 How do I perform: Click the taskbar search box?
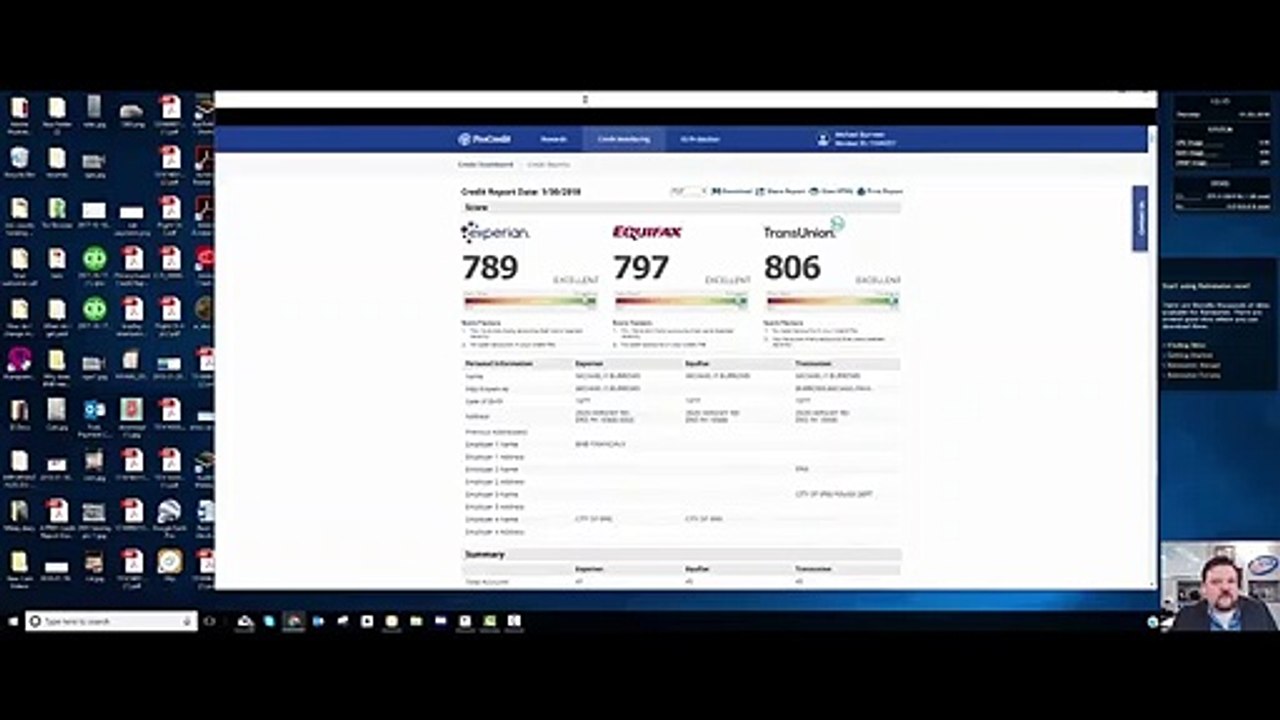click(x=111, y=621)
